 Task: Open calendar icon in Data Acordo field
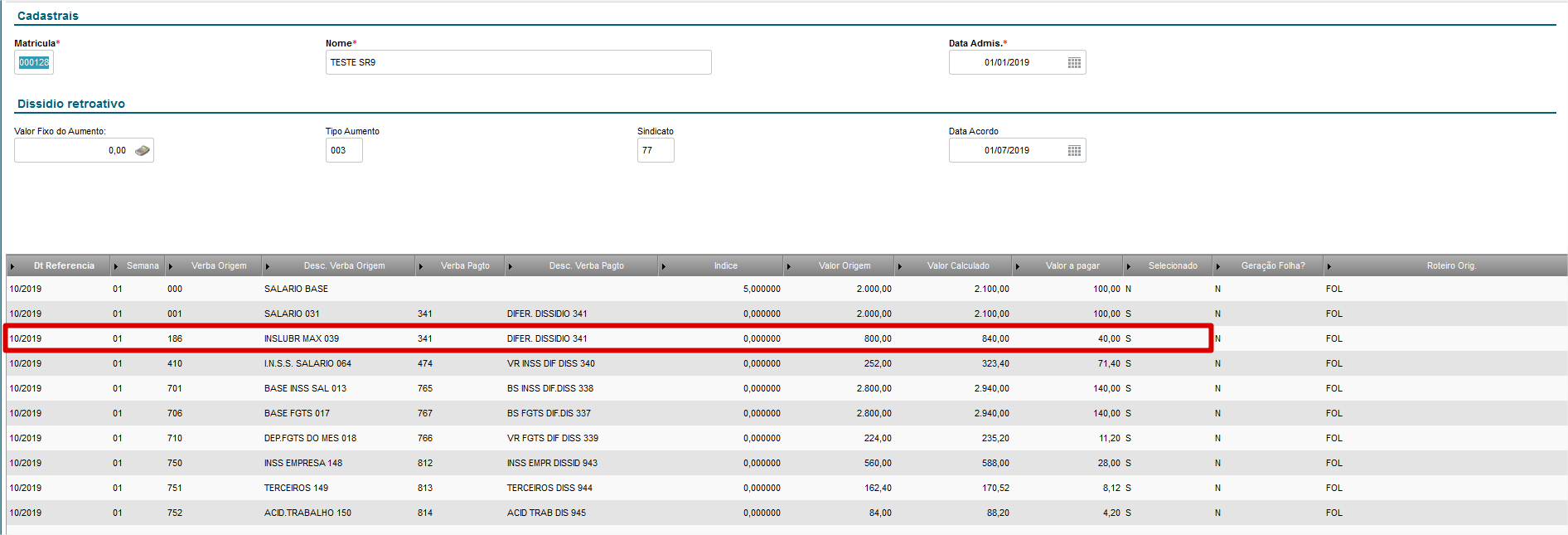(1074, 150)
